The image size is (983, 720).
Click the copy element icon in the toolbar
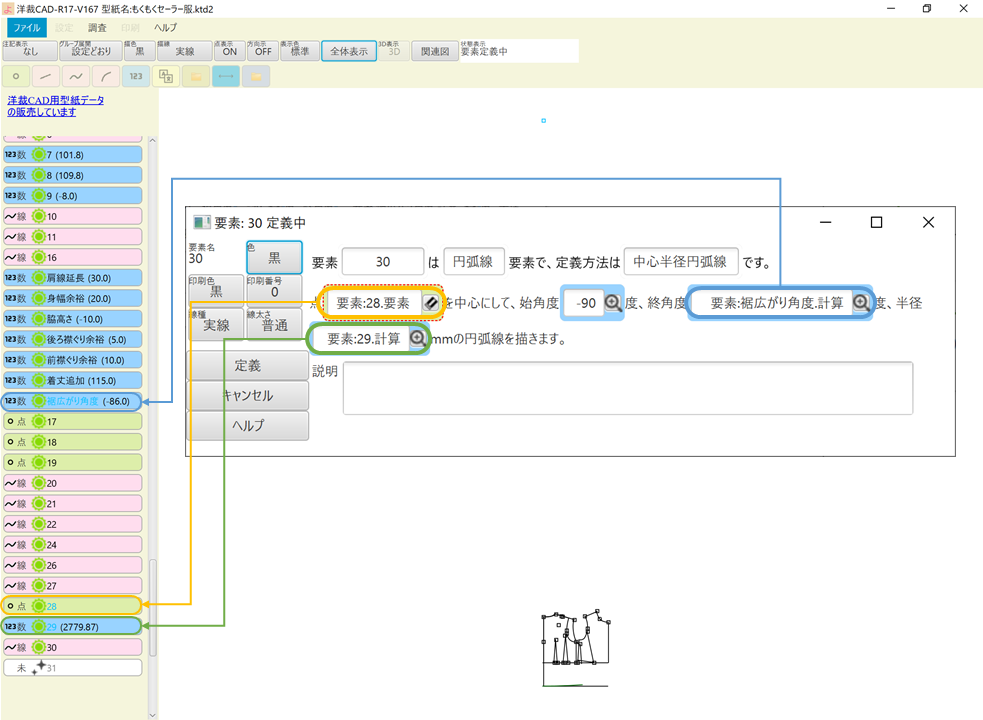166,75
